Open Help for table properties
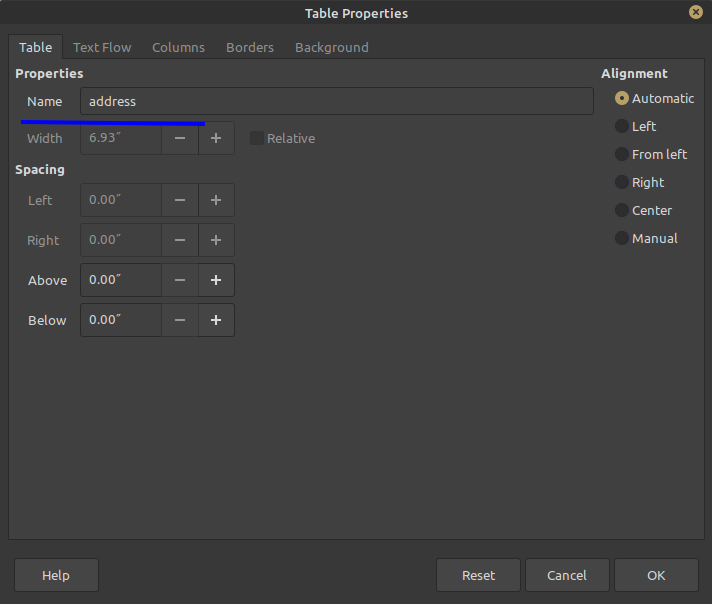This screenshot has width=712, height=604. 56,575
